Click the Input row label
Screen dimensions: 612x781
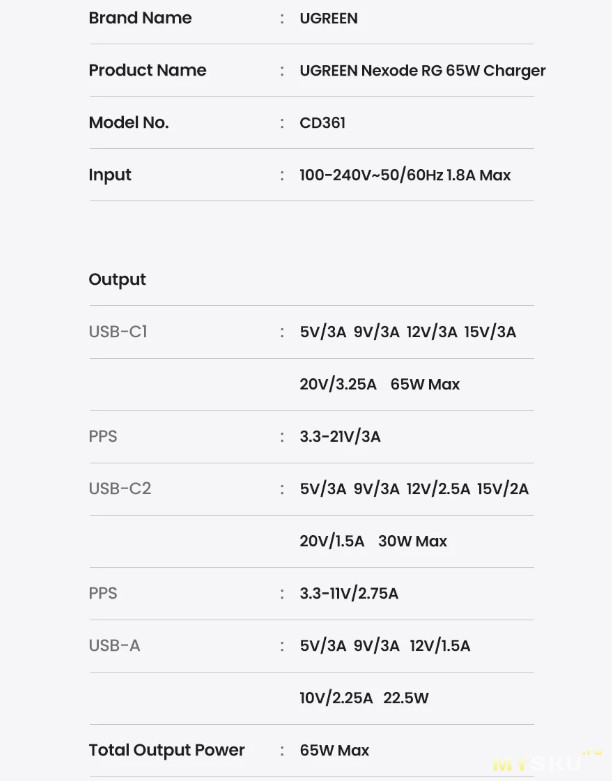(x=110, y=175)
